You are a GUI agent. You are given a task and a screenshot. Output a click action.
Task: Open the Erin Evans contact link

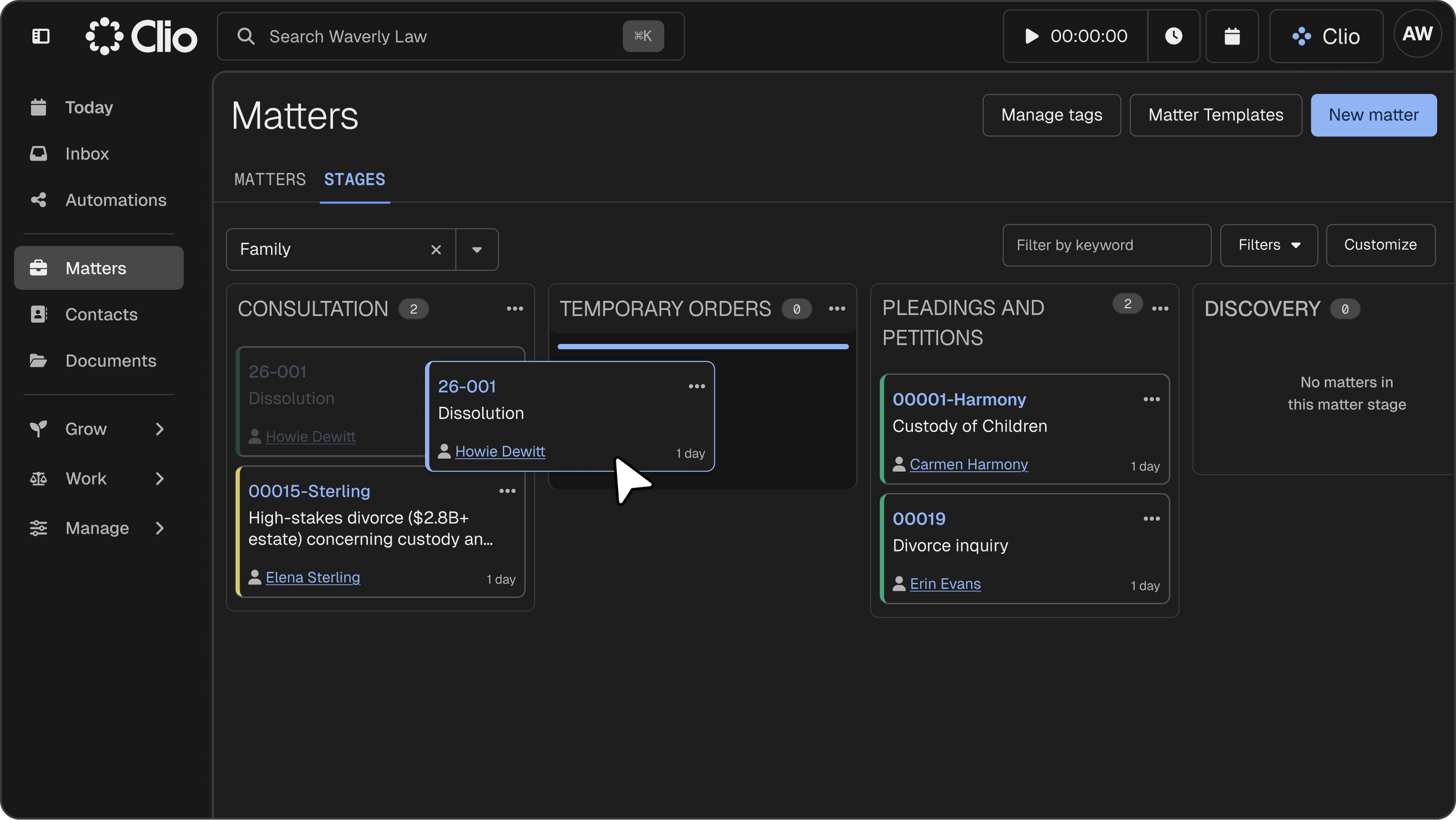(945, 584)
